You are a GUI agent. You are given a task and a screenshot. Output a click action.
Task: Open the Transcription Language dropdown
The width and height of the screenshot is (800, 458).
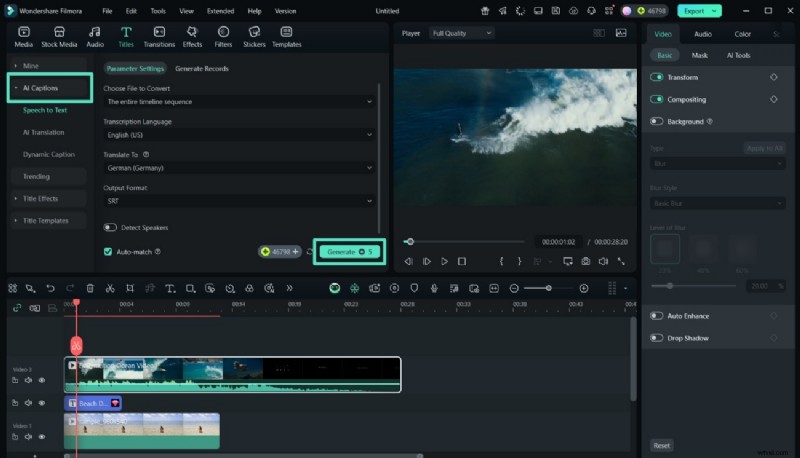pyautogui.click(x=239, y=135)
